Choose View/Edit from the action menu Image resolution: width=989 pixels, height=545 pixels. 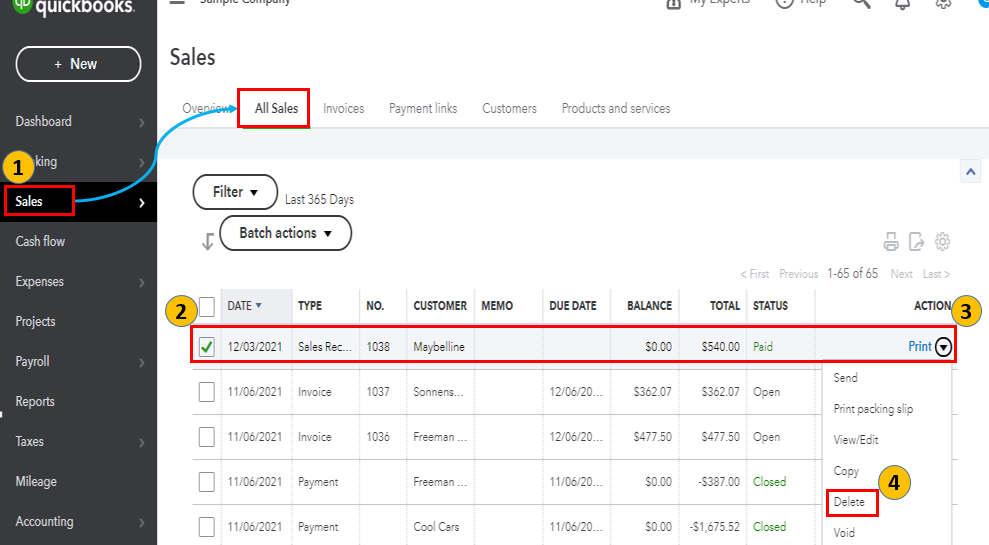[856, 440]
